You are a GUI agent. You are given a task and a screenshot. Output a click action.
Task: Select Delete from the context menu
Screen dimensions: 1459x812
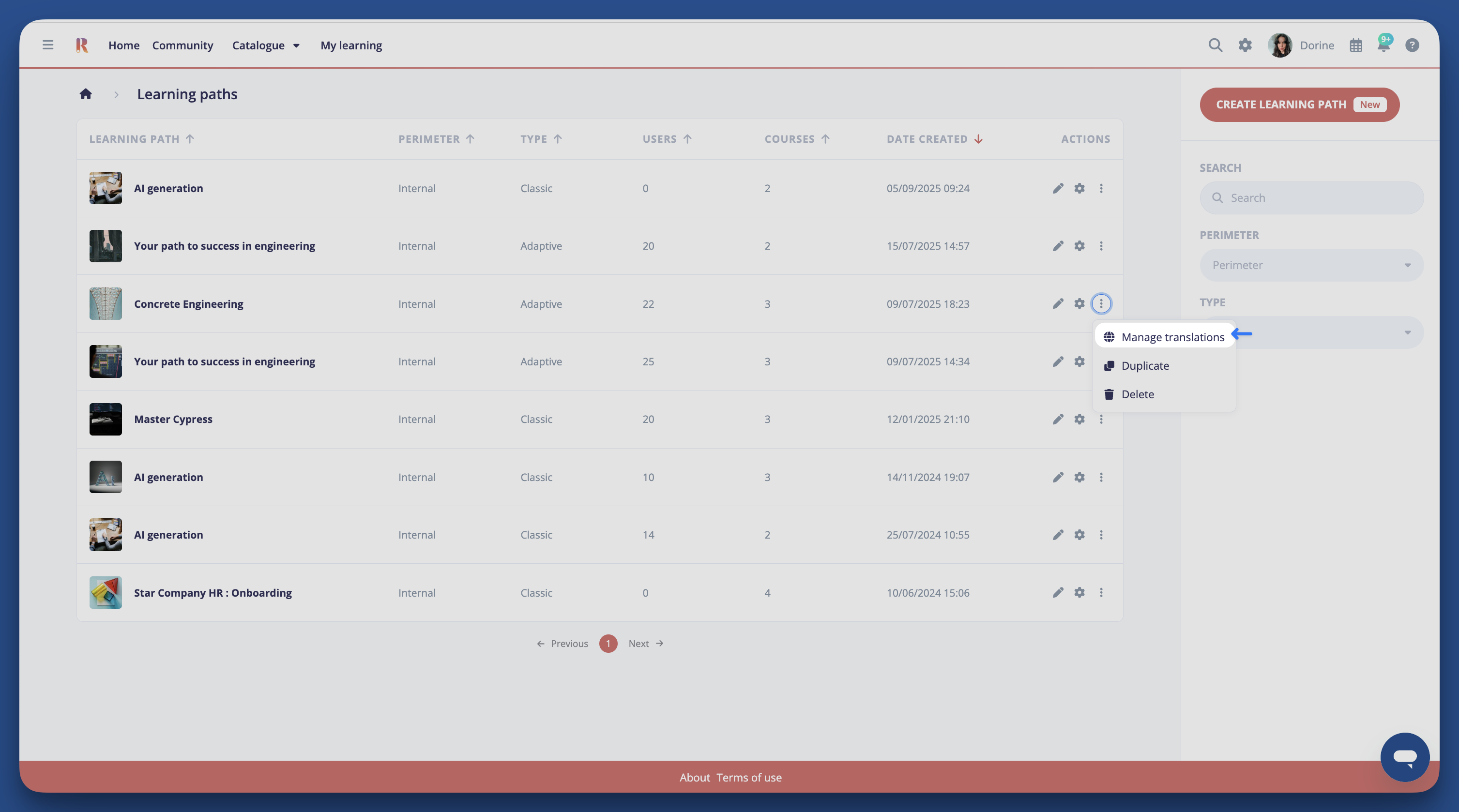1137,394
